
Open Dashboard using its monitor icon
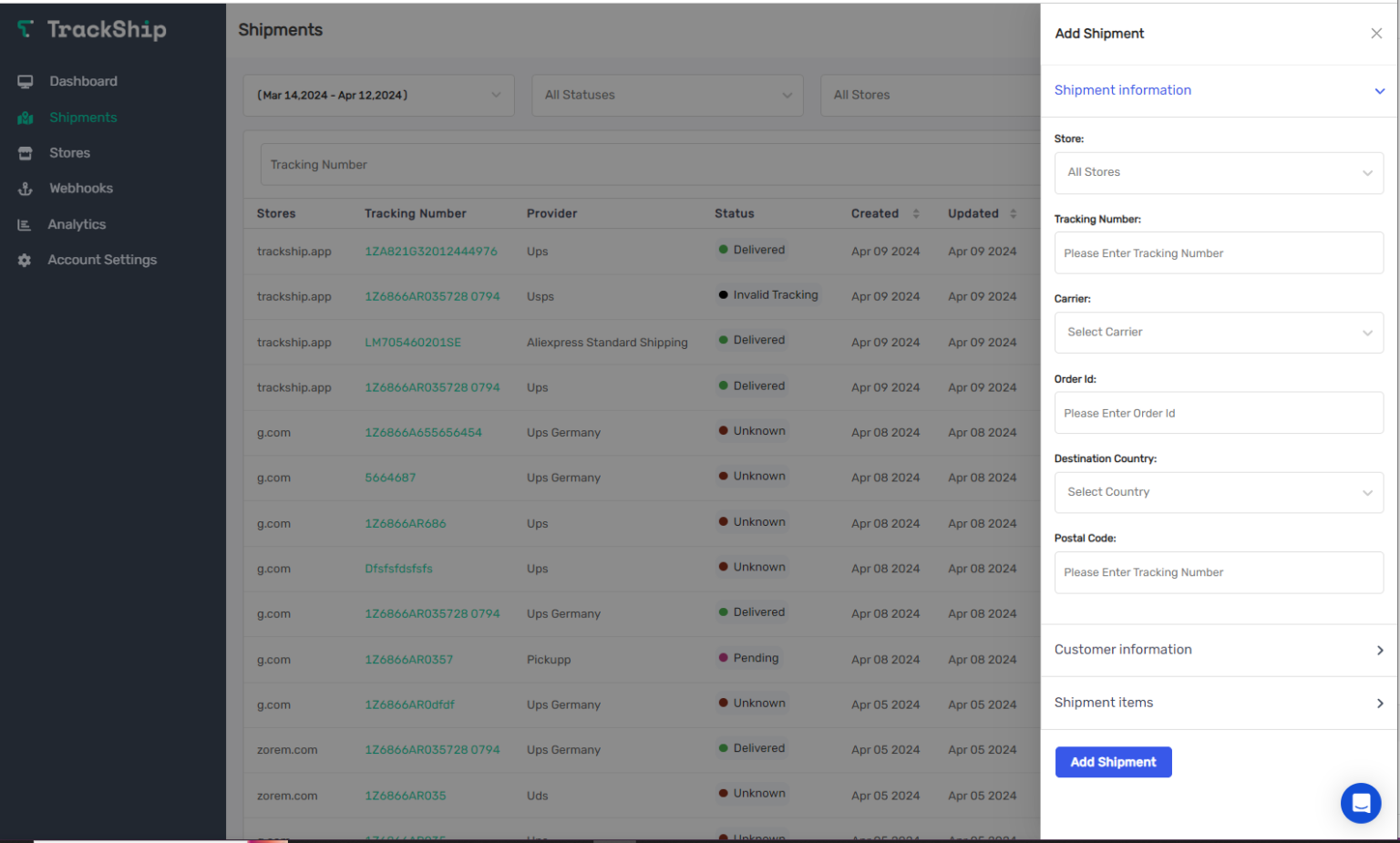coord(25,81)
